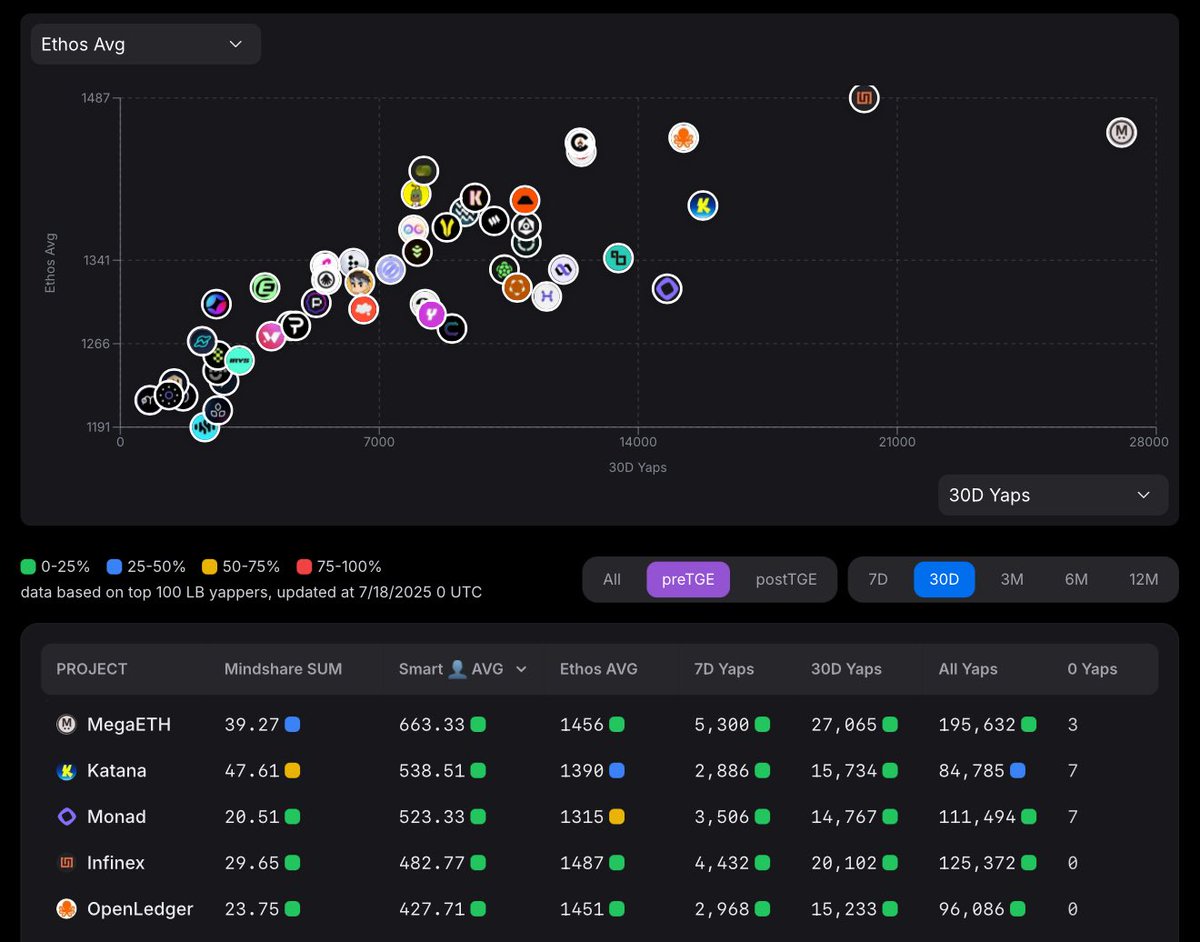
Task: Click the green dotted-pattern chart point
Action: point(505,269)
